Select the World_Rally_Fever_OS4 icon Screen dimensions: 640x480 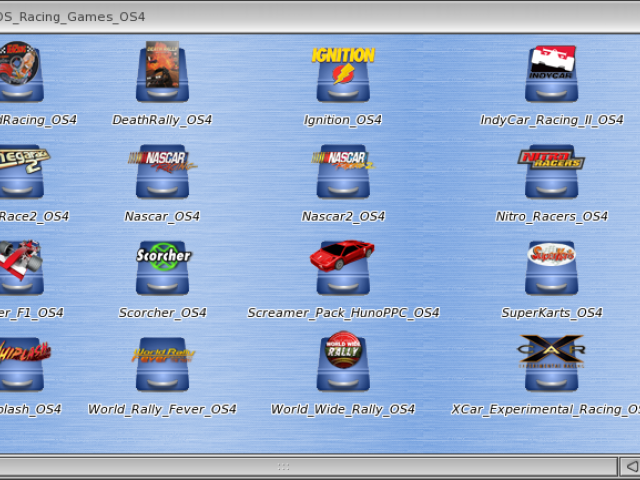point(162,364)
